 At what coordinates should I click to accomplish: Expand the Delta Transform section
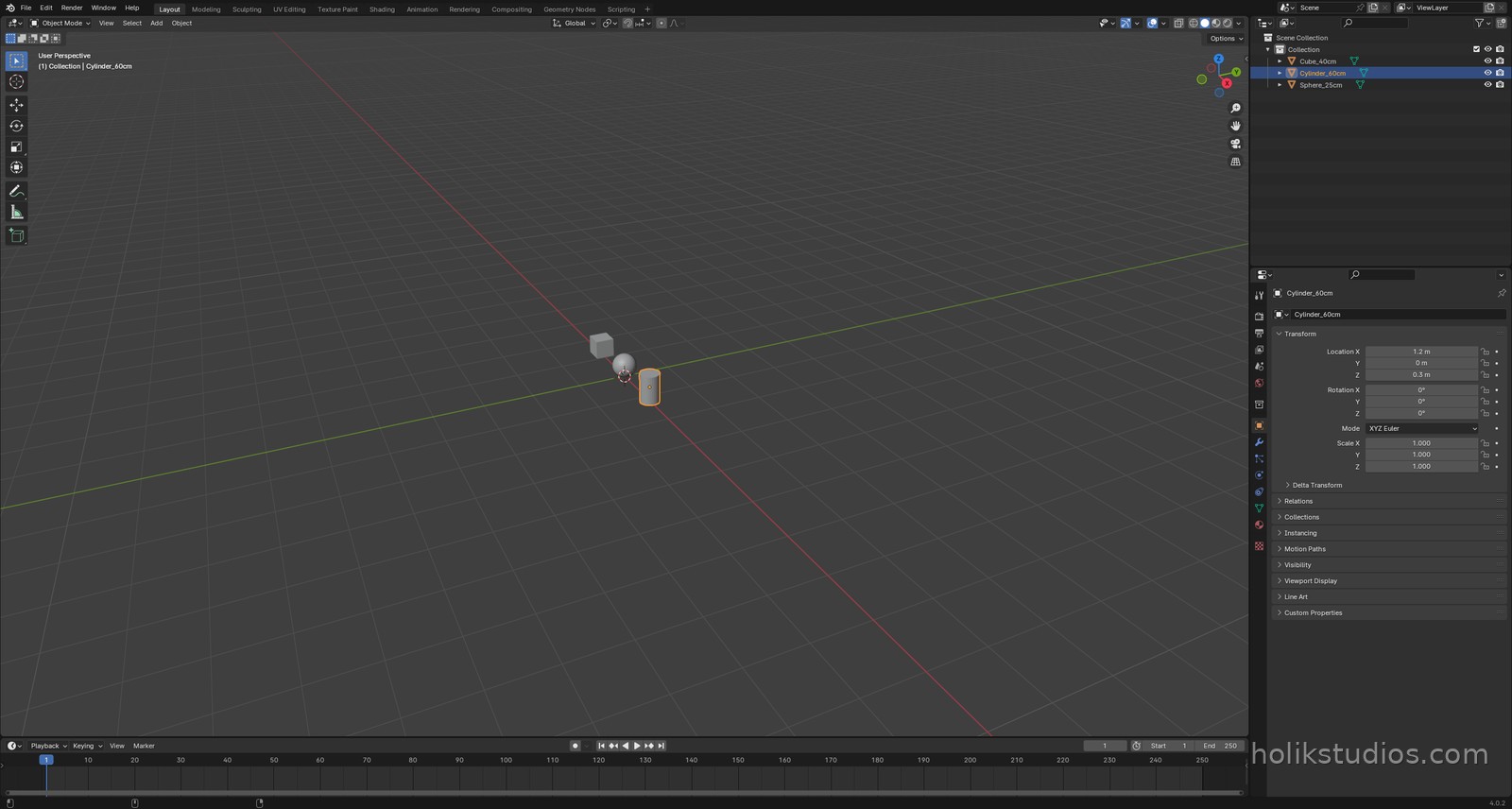[x=1316, y=485]
